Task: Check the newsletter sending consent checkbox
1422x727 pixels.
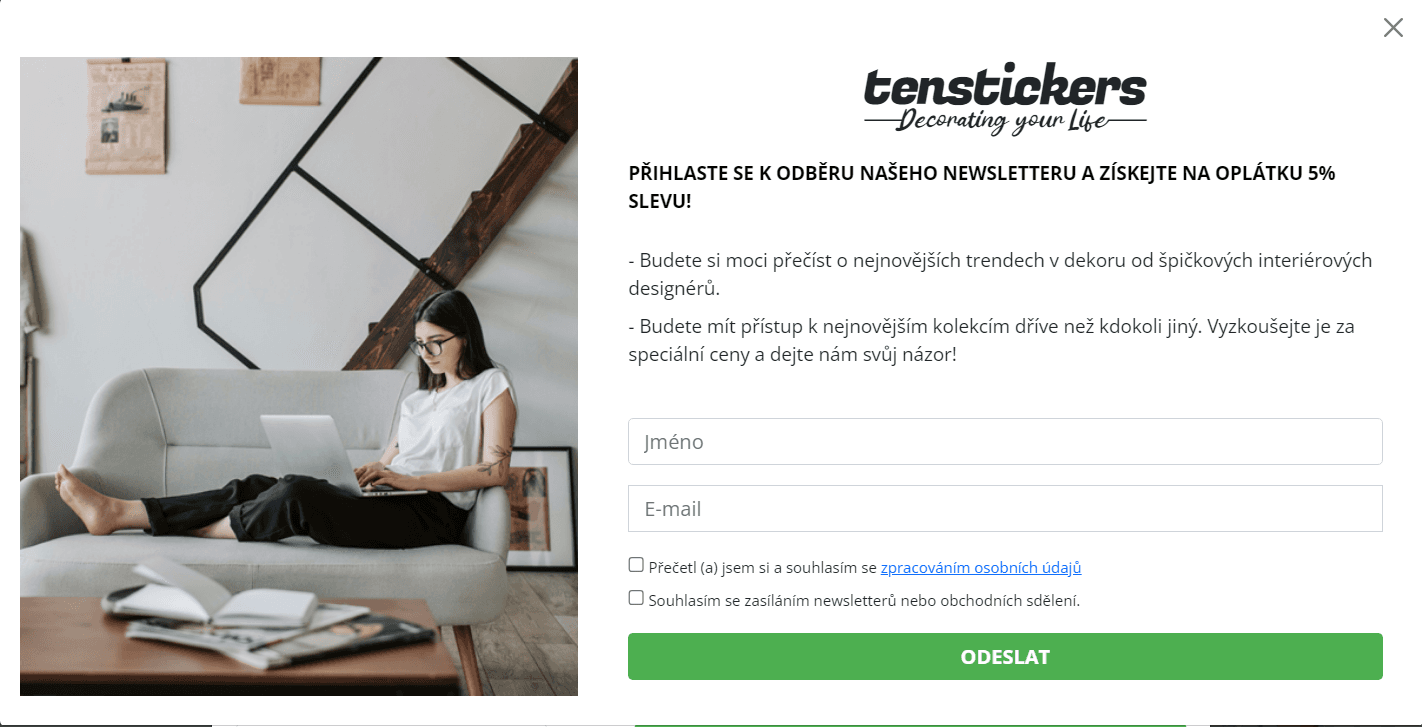Action: (x=636, y=598)
